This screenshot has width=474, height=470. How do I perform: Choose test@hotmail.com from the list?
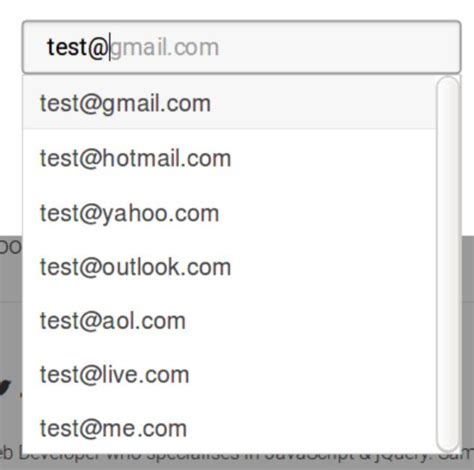pos(229,158)
